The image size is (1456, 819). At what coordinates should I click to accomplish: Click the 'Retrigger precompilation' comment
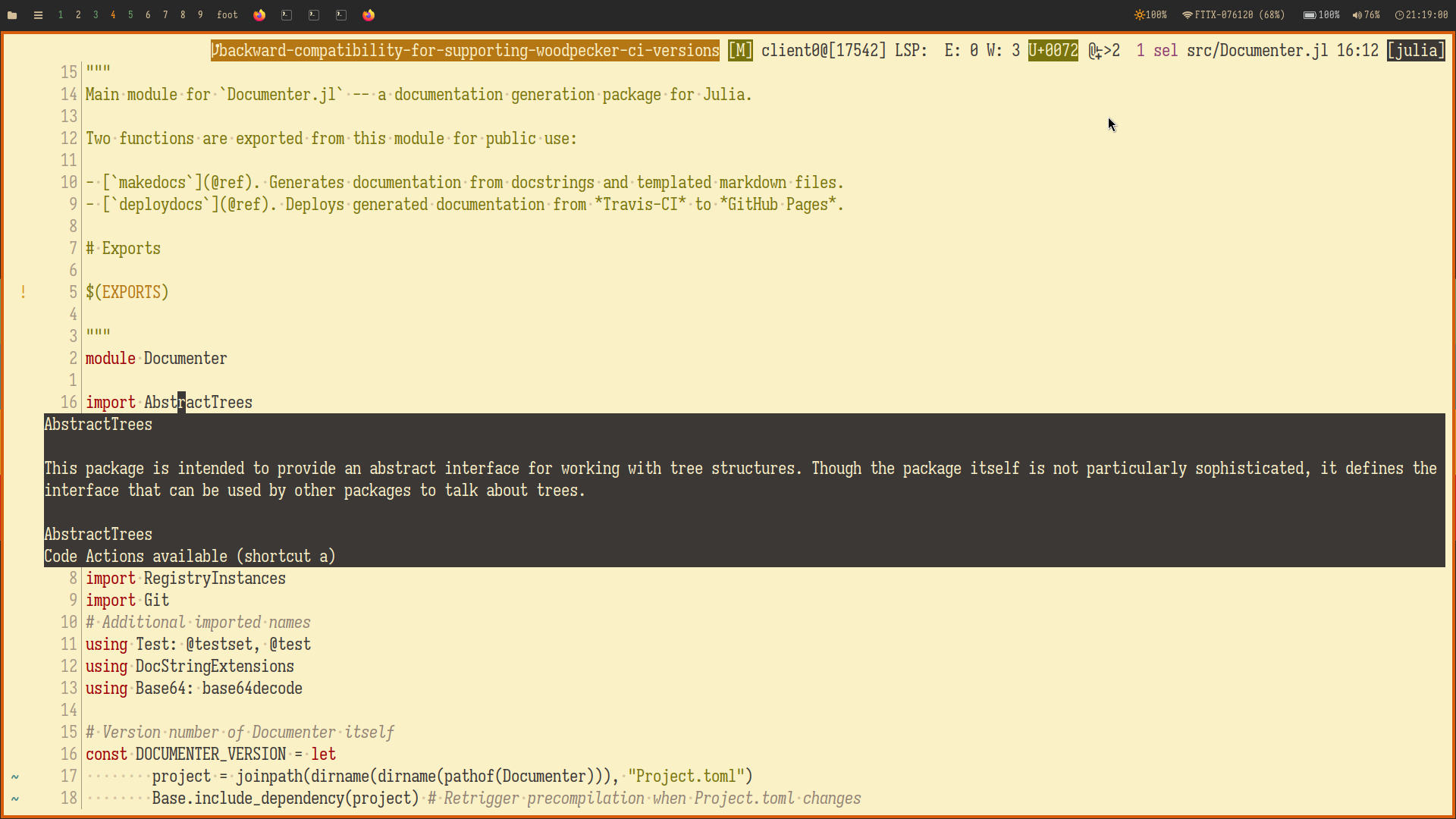[645, 799]
